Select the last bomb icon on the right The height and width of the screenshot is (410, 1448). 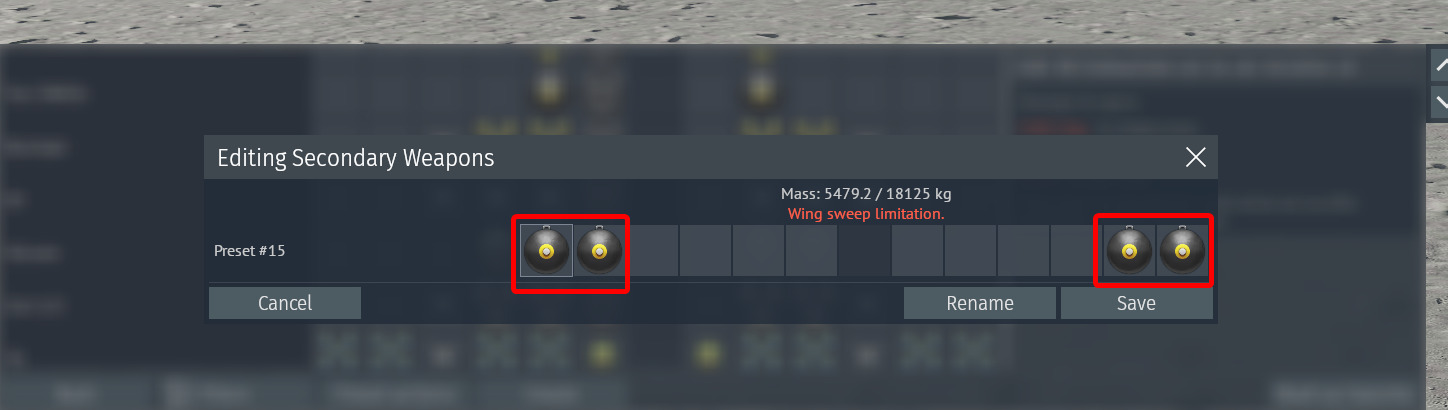pos(1182,250)
